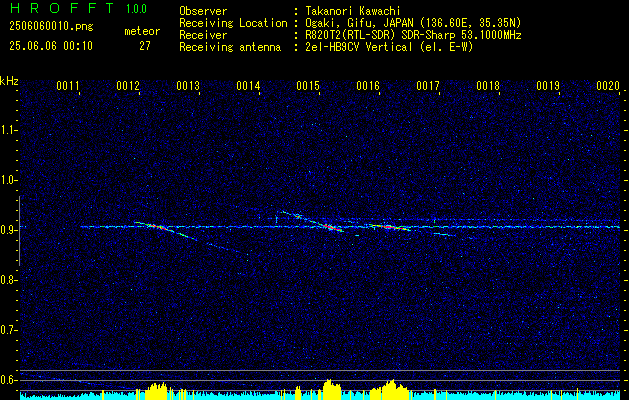Click time marker 0013
The width and height of the screenshot is (629, 400).
[x=188, y=86]
